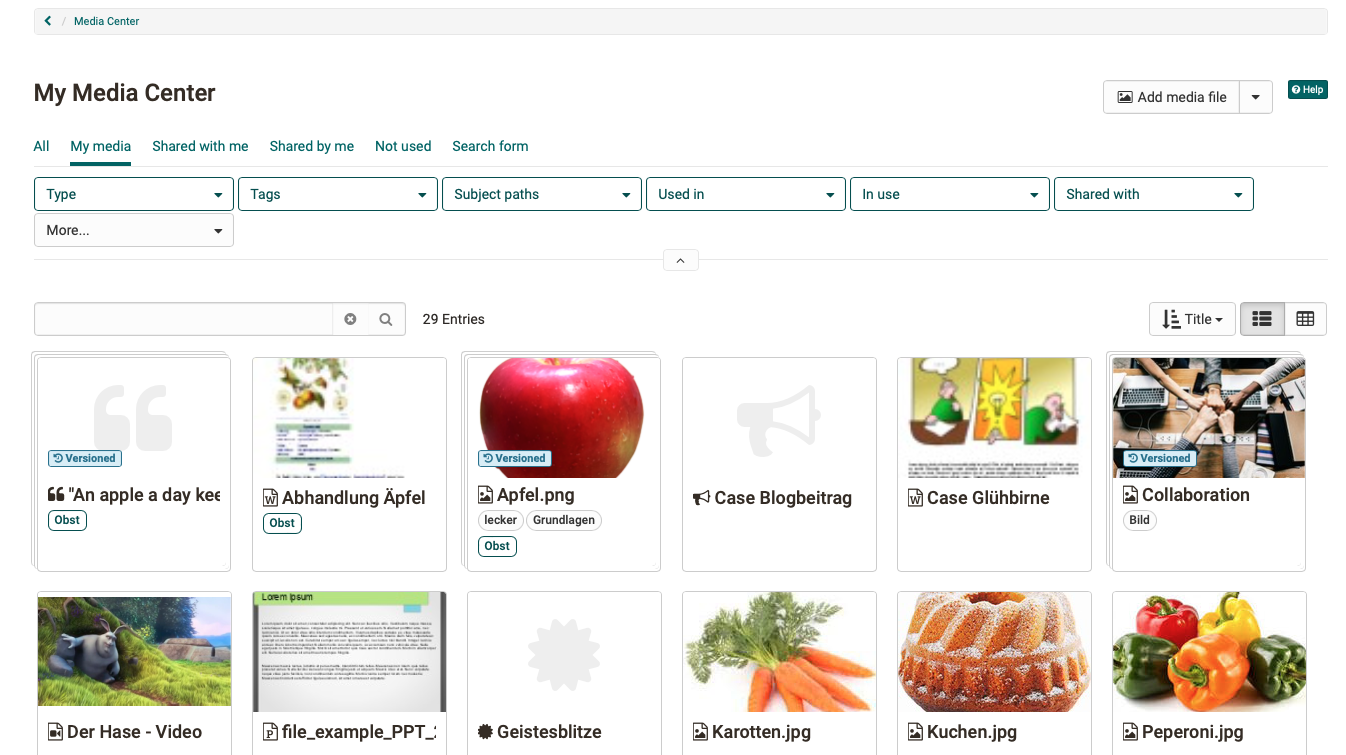1346x755 pixels.
Task: Switch to the Not used tab
Action: pos(403,146)
